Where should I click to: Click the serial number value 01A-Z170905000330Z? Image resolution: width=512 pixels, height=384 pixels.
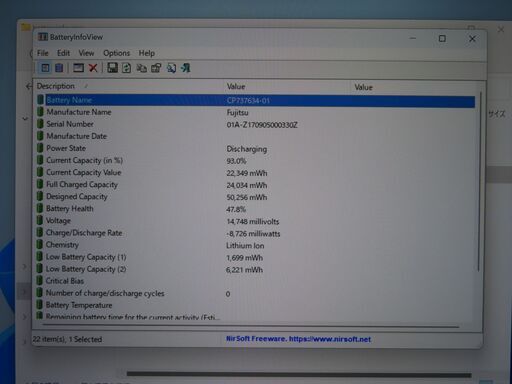[x=262, y=125]
